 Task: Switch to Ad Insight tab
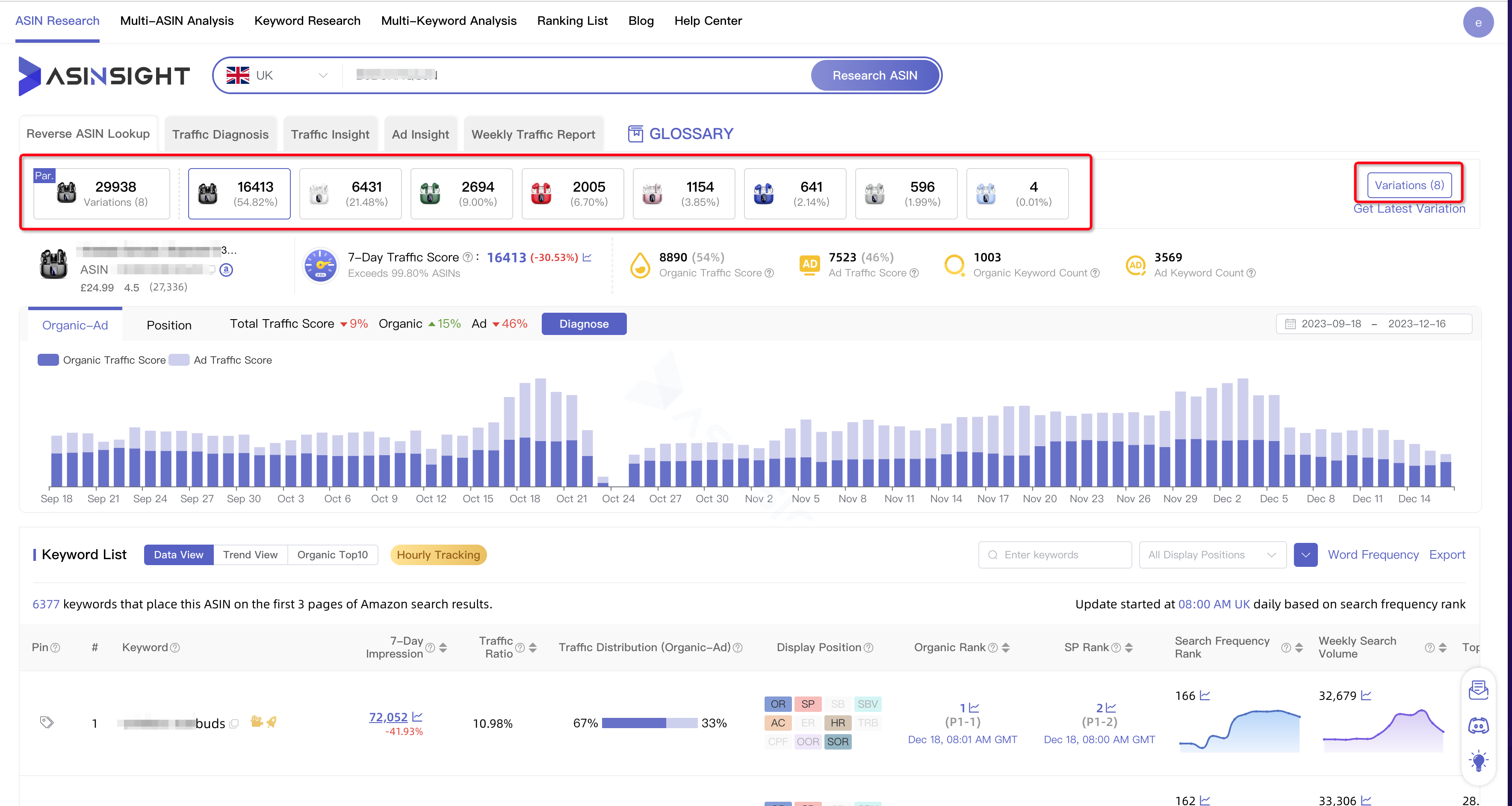tap(420, 134)
